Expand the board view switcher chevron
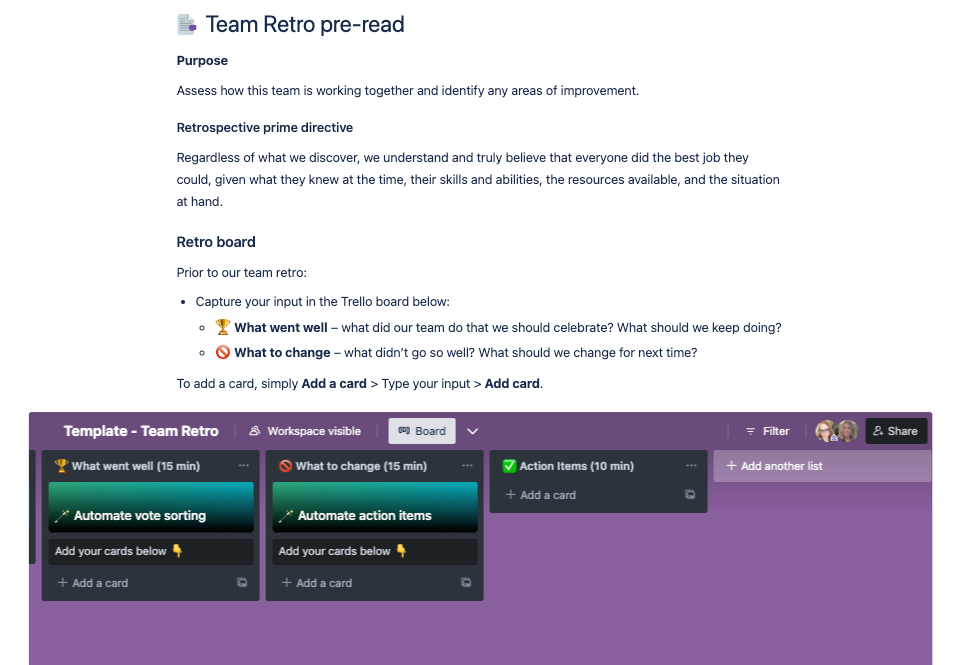Viewport: 958px width, 665px height. point(472,431)
